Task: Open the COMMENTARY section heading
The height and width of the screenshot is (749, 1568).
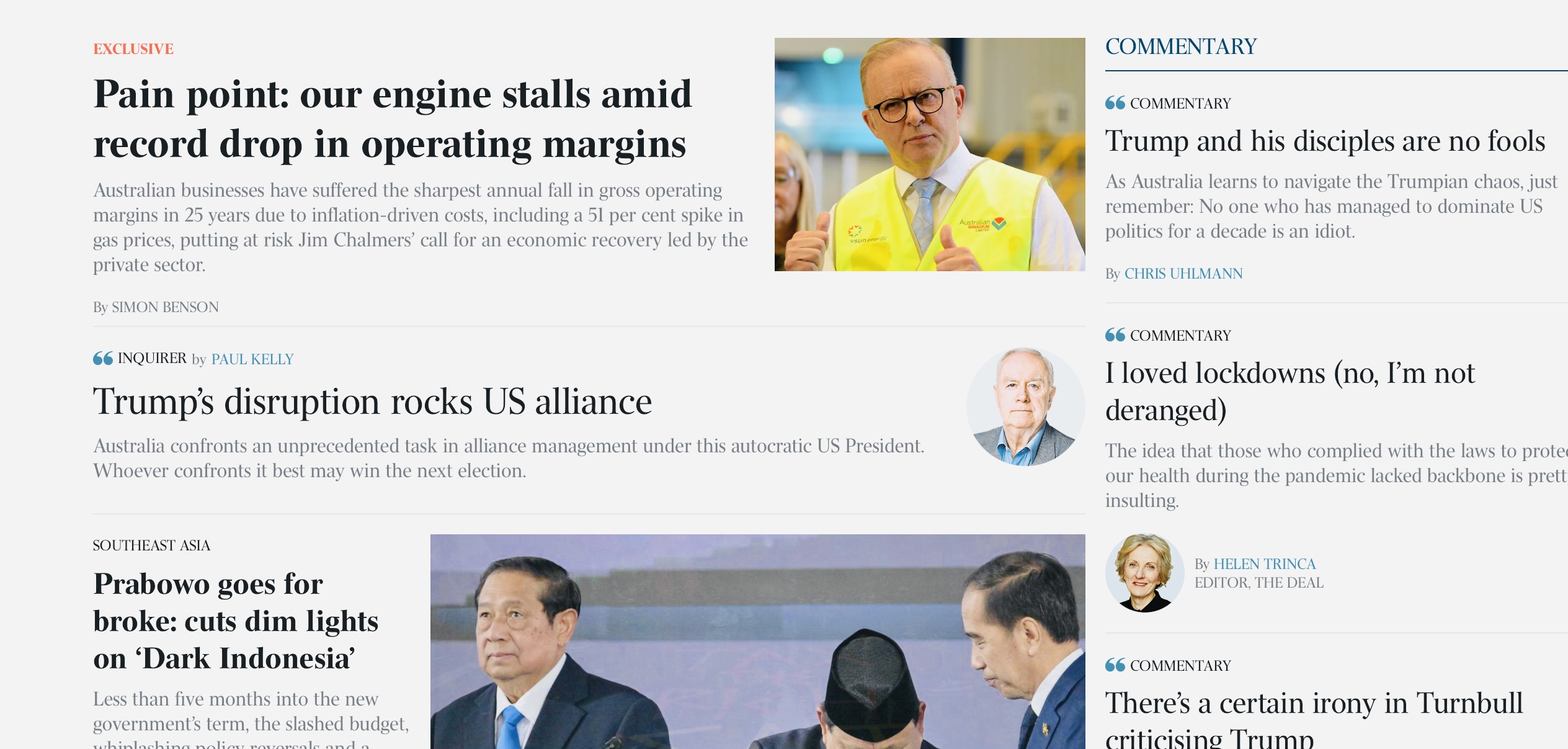Action: click(1181, 47)
